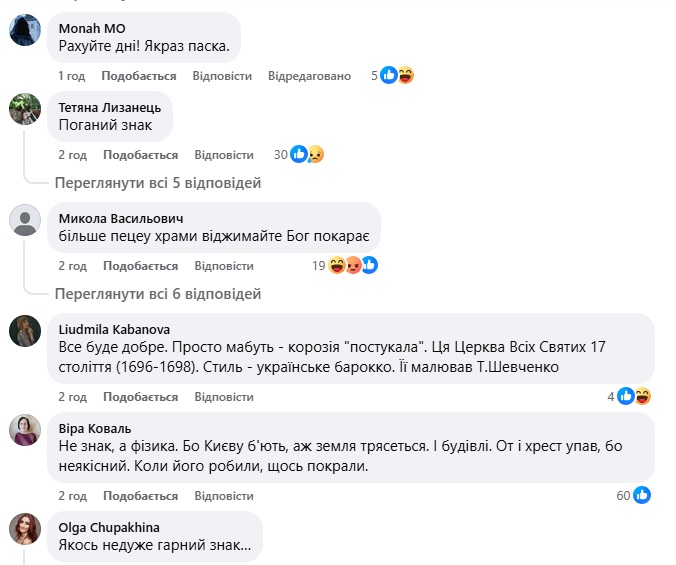Click reaction emojis on Monah MO's comment
The image size is (676, 565).
tap(398, 75)
